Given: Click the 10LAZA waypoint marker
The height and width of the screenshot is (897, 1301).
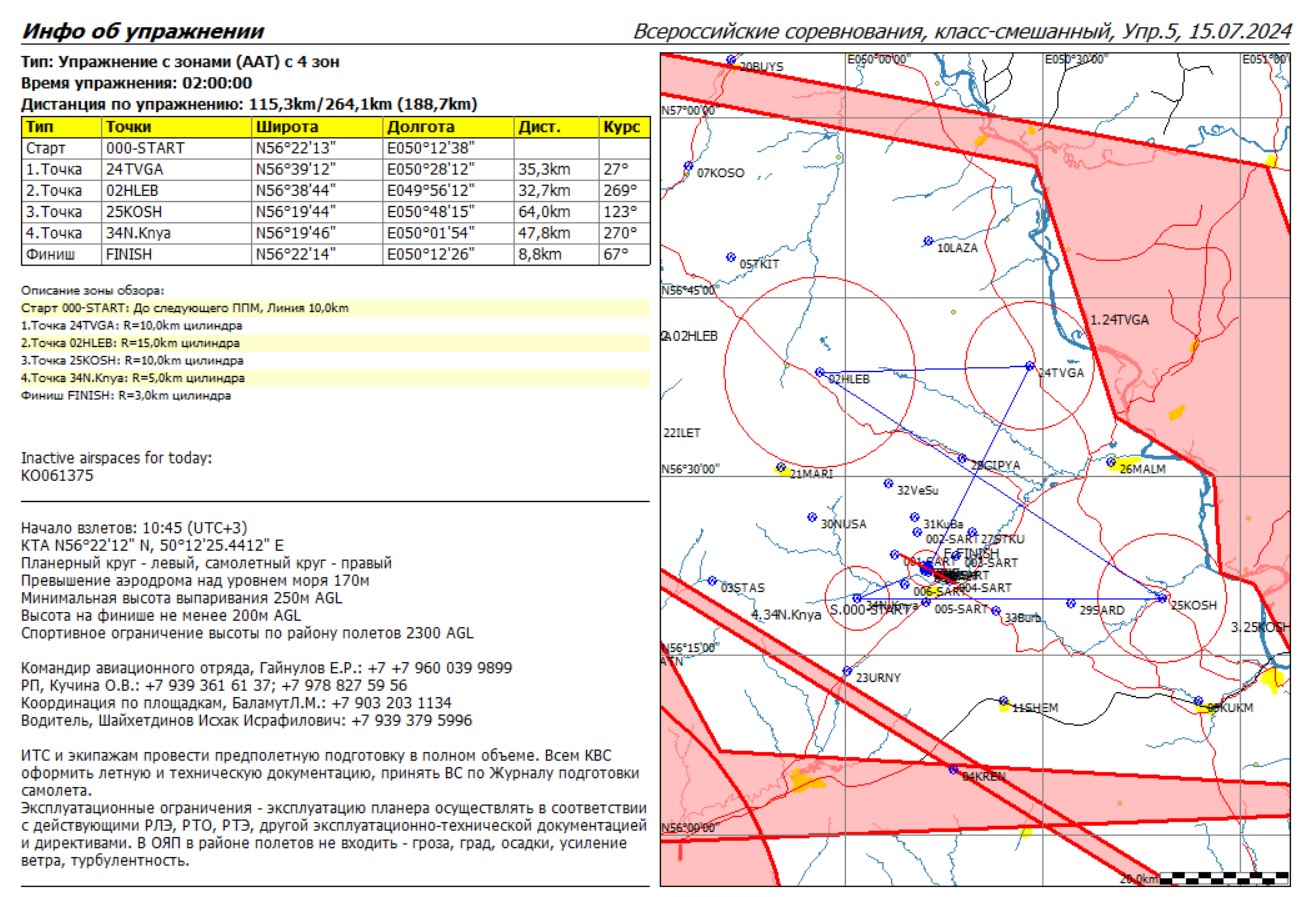Looking at the screenshot, I should (x=928, y=241).
